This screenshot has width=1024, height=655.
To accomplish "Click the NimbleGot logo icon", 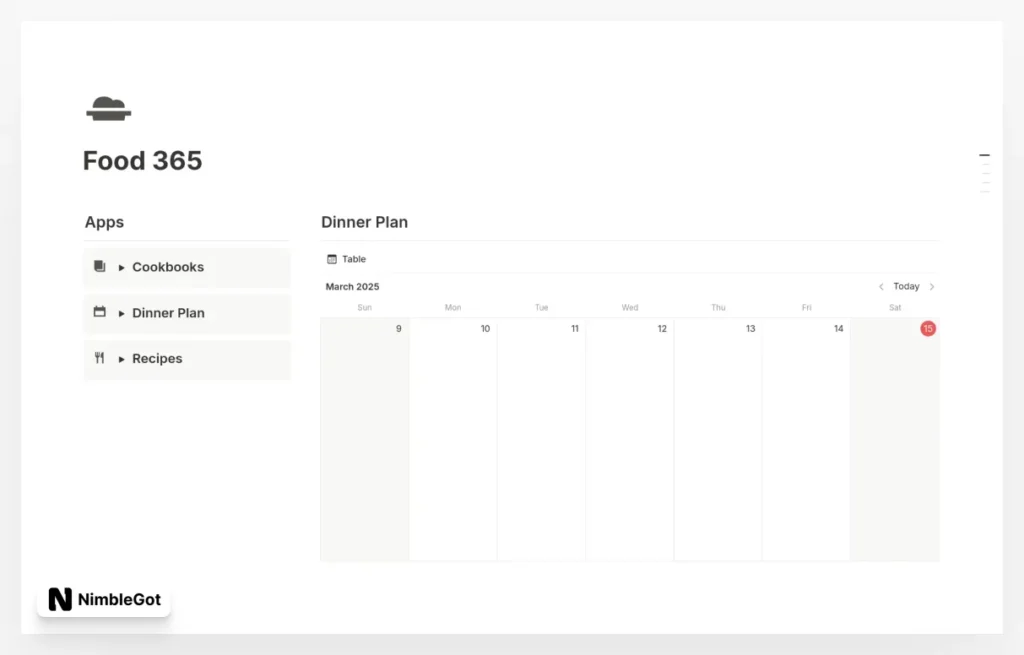I will coord(60,599).
